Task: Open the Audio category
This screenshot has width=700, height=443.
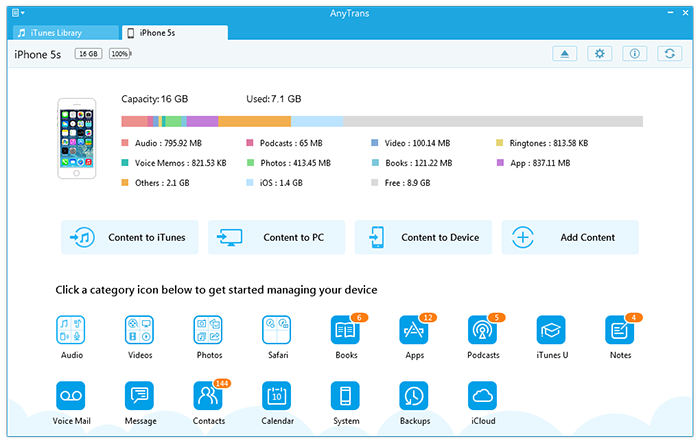Action: pyautogui.click(x=71, y=330)
